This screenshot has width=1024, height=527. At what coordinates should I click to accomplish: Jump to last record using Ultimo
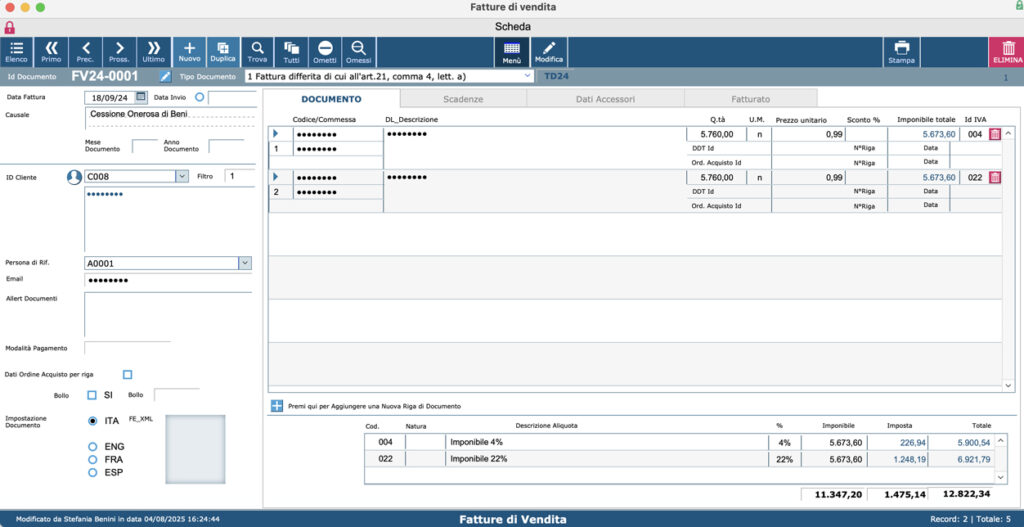pos(153,52)
